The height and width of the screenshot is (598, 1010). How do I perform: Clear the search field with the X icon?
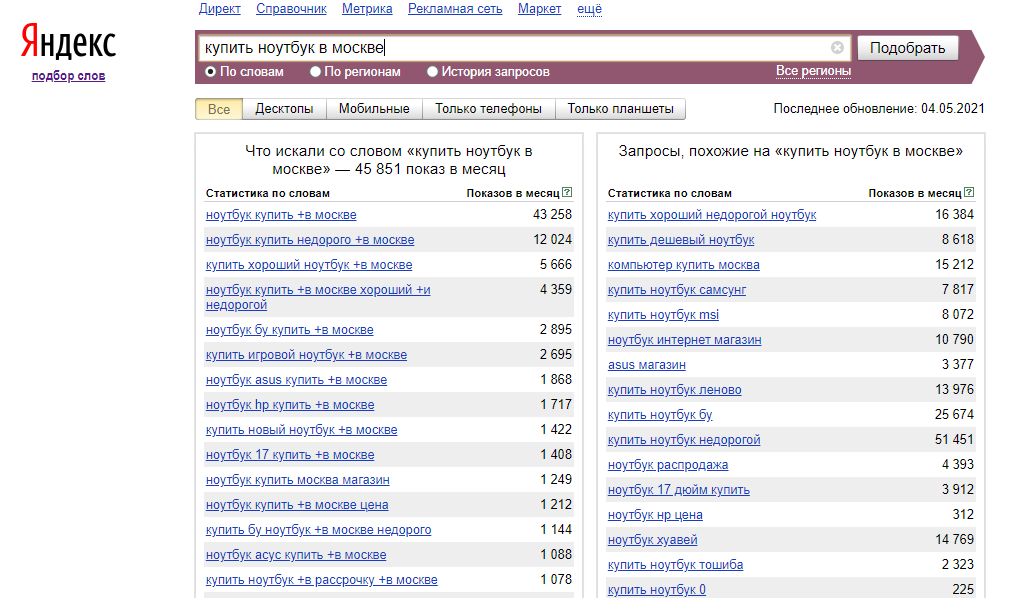837,48
